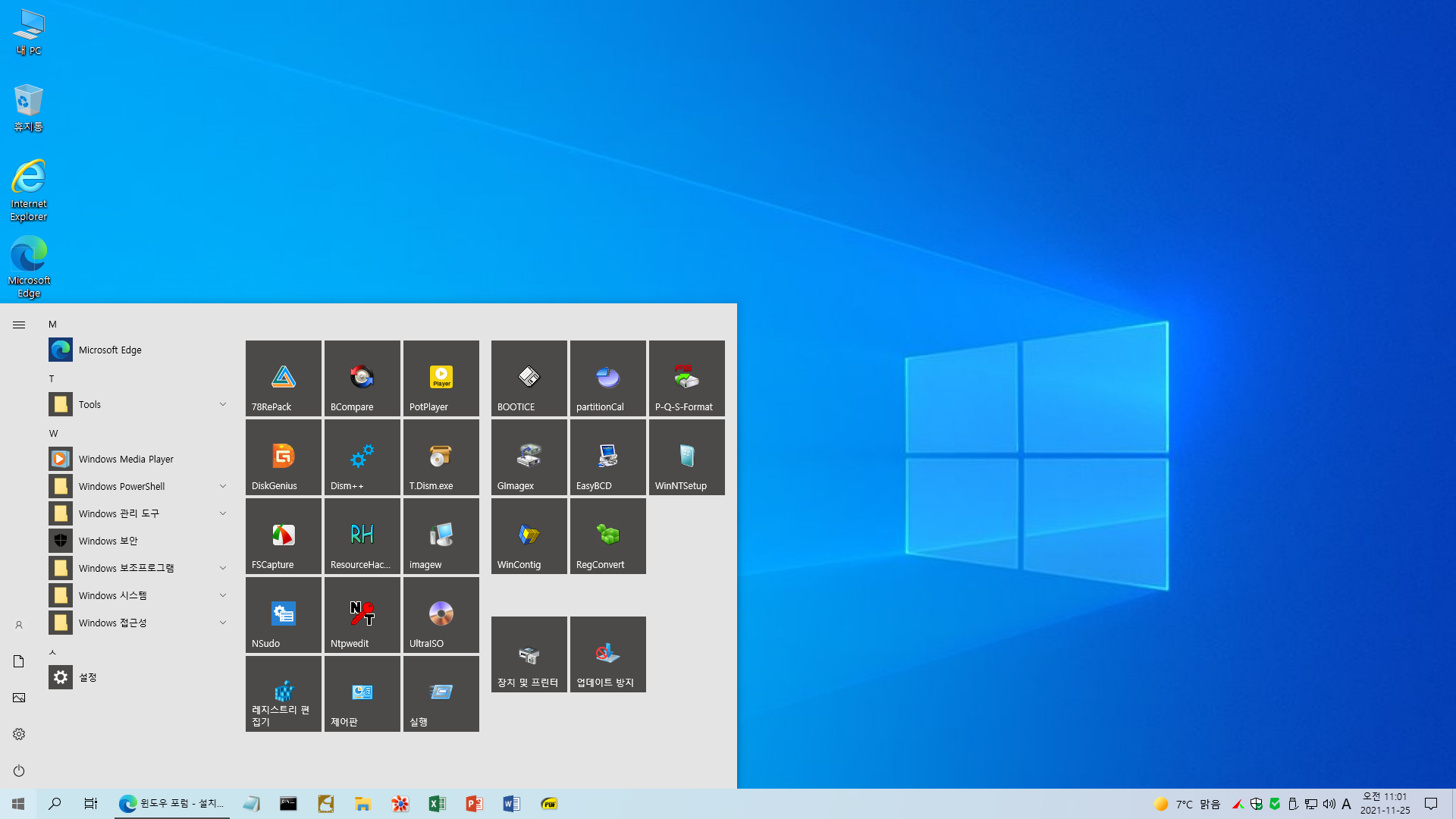Launch the P-Q-S-Format tile
The width and height of the screenshot is (1456, 819).
[x=687, y=378]
